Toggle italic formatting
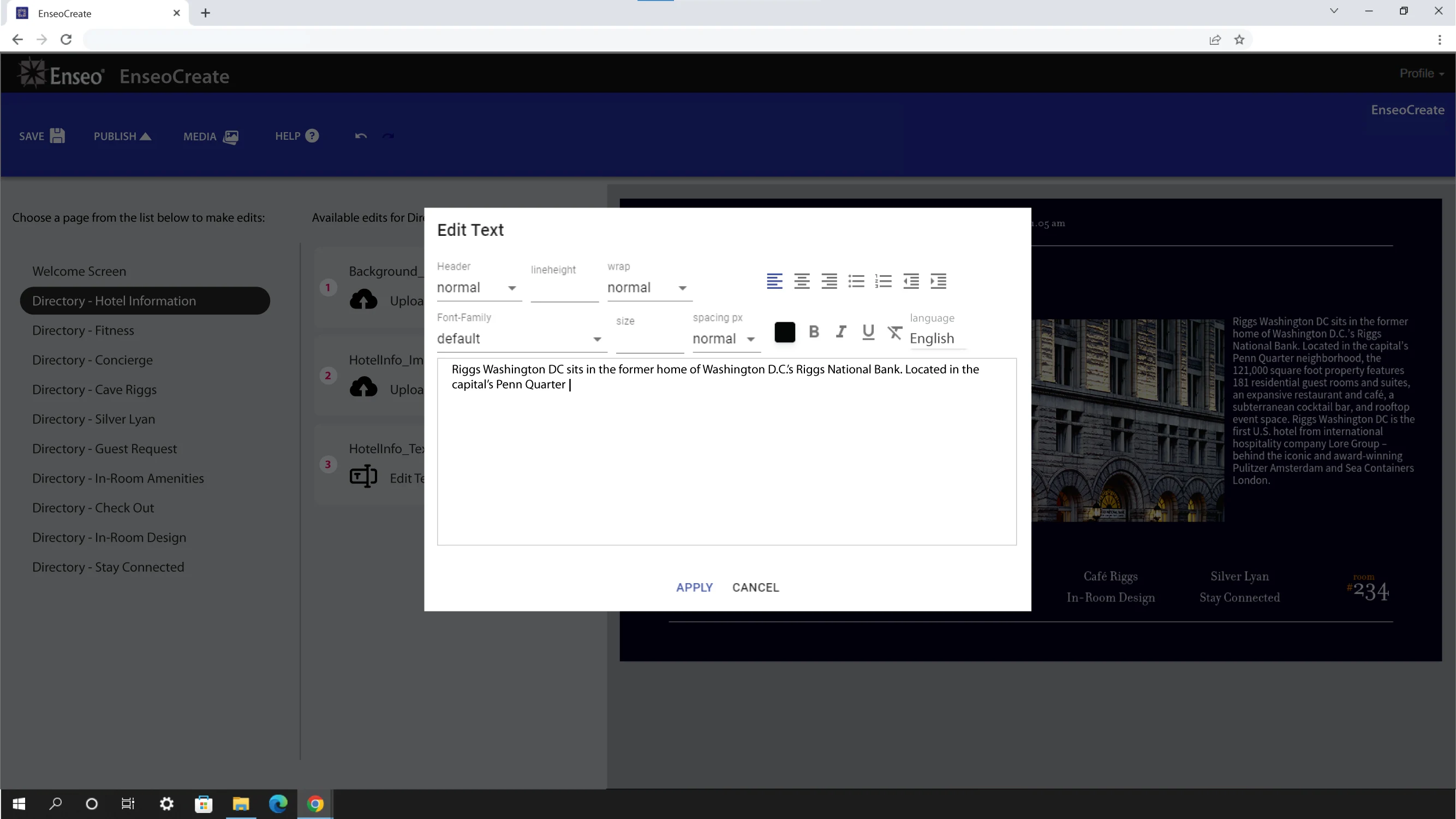 click(x=840, y=332)
